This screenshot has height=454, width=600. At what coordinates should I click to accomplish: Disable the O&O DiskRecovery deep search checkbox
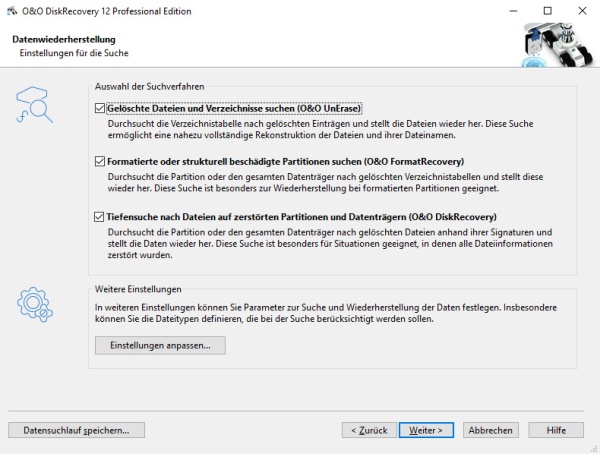[99, 217]
